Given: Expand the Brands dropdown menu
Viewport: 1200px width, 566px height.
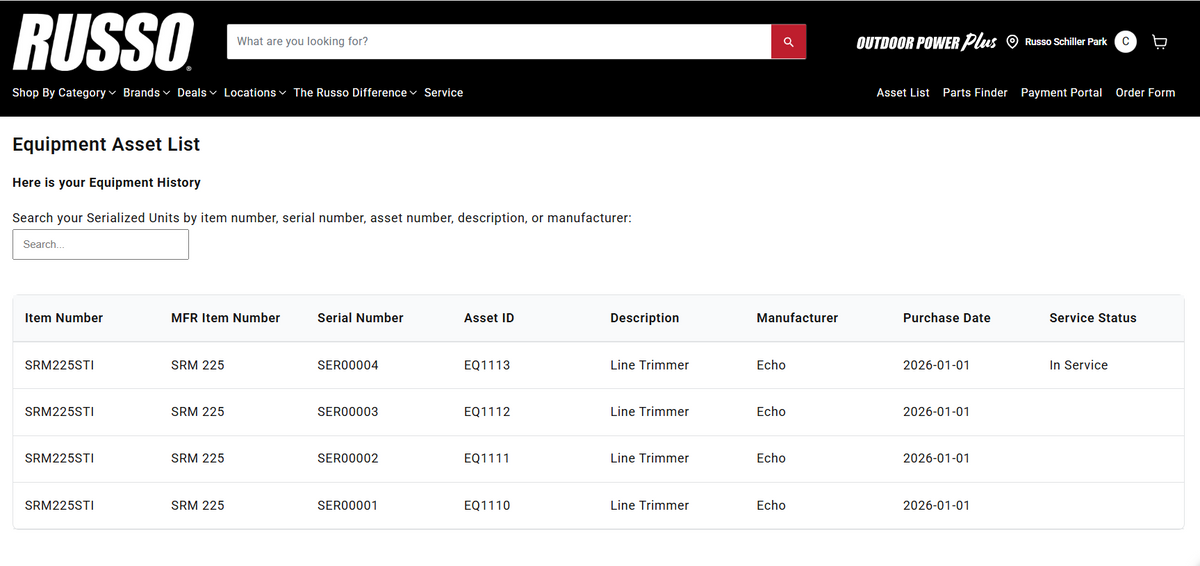Looking at the screenshot, I should (146, 93).
